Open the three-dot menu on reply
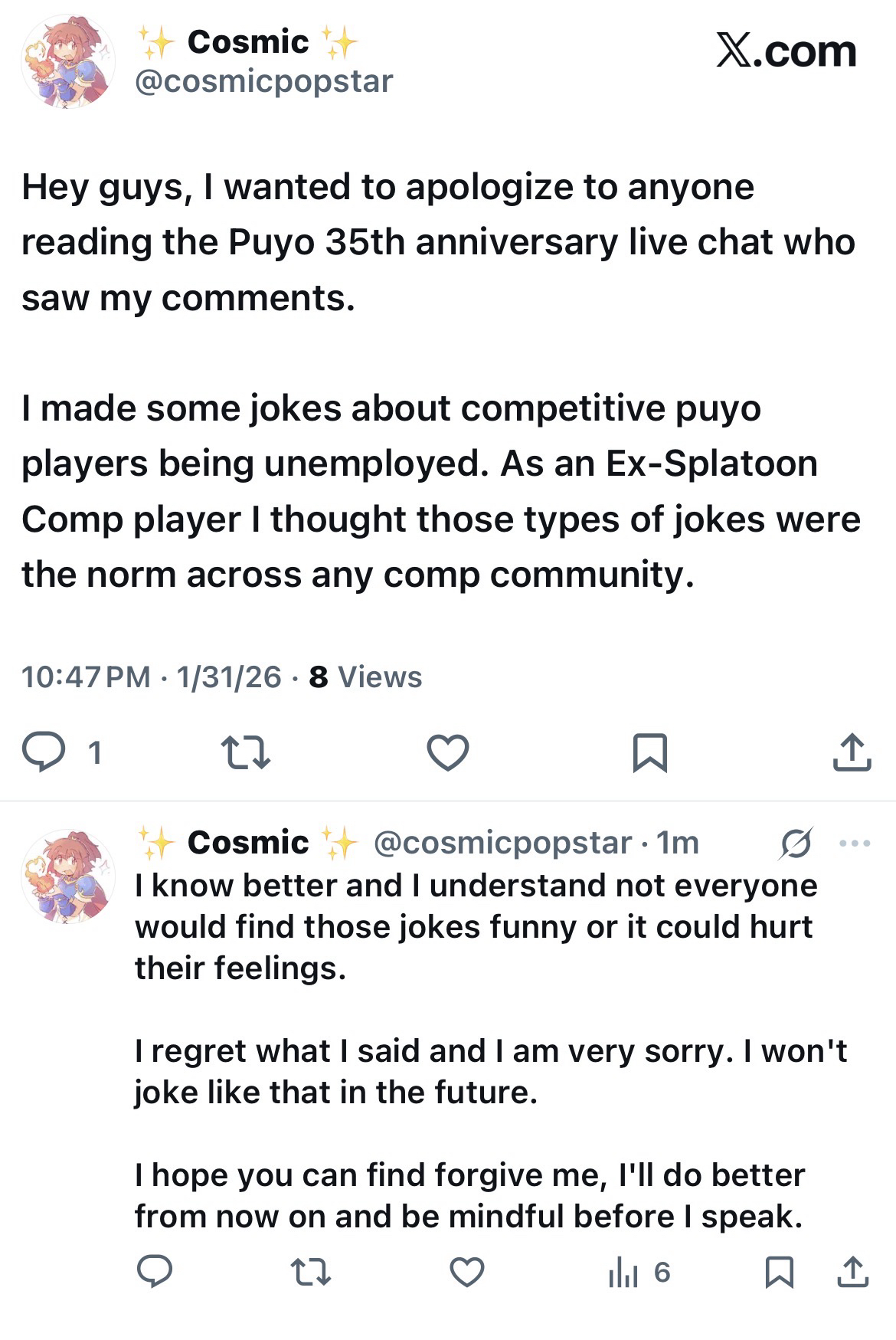Viewport: 896px width, 1340px height. point(855,844)
